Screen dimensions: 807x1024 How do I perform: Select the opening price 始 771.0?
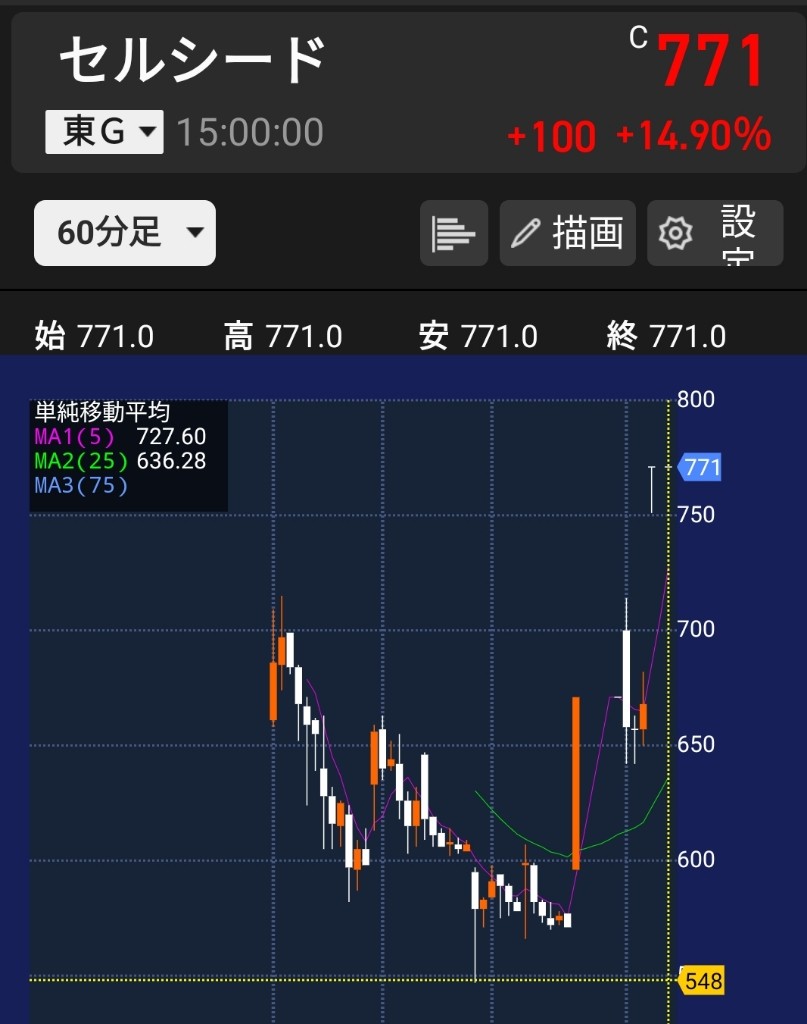(94, 336)
